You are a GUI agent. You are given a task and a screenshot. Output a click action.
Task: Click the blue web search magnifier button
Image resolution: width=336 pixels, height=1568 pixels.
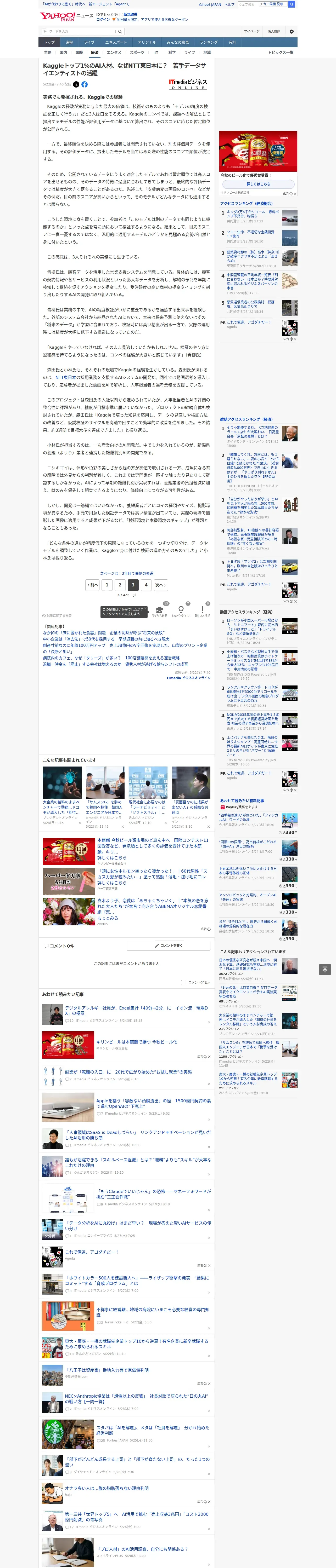pos(292,4)
